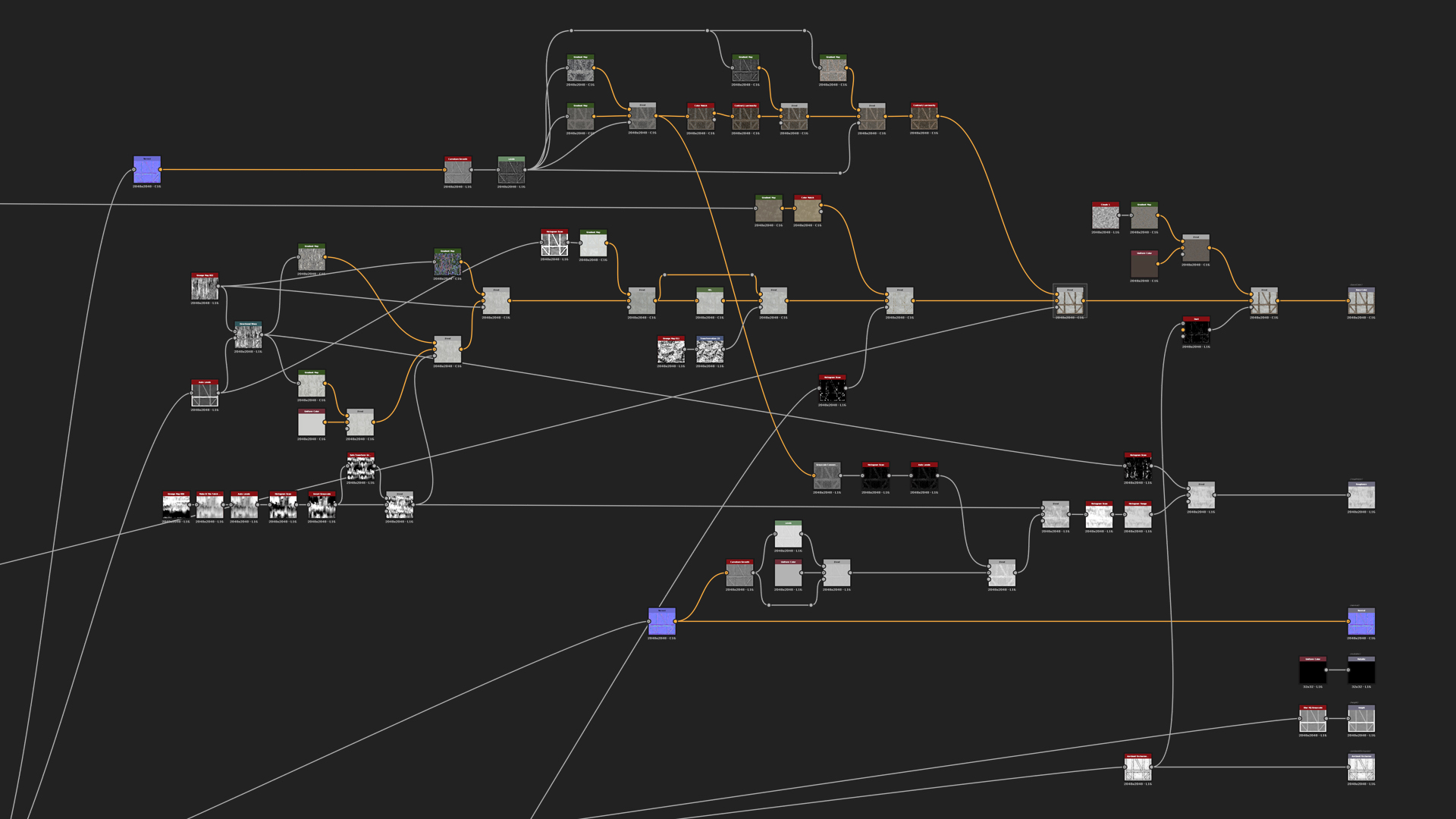The image size is (1456, 819).
Task: Select the Invert Grayscale node
Action: tap(322, 506)
